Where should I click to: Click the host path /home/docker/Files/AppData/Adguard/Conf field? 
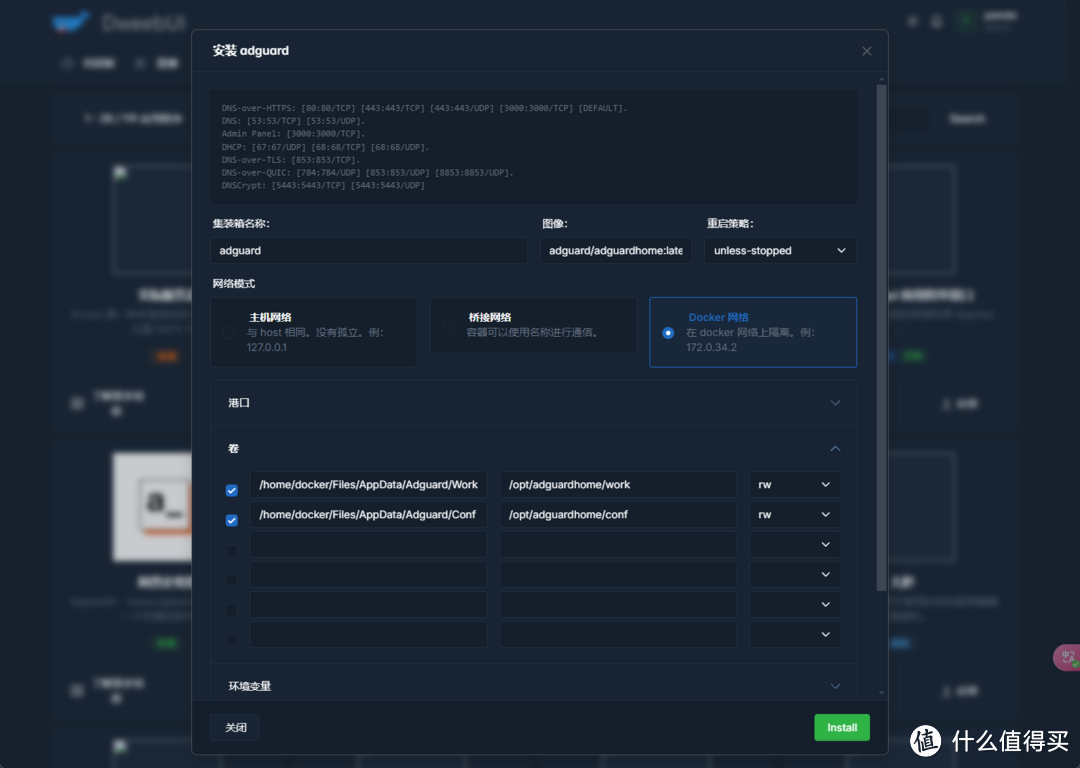(368, 515)
